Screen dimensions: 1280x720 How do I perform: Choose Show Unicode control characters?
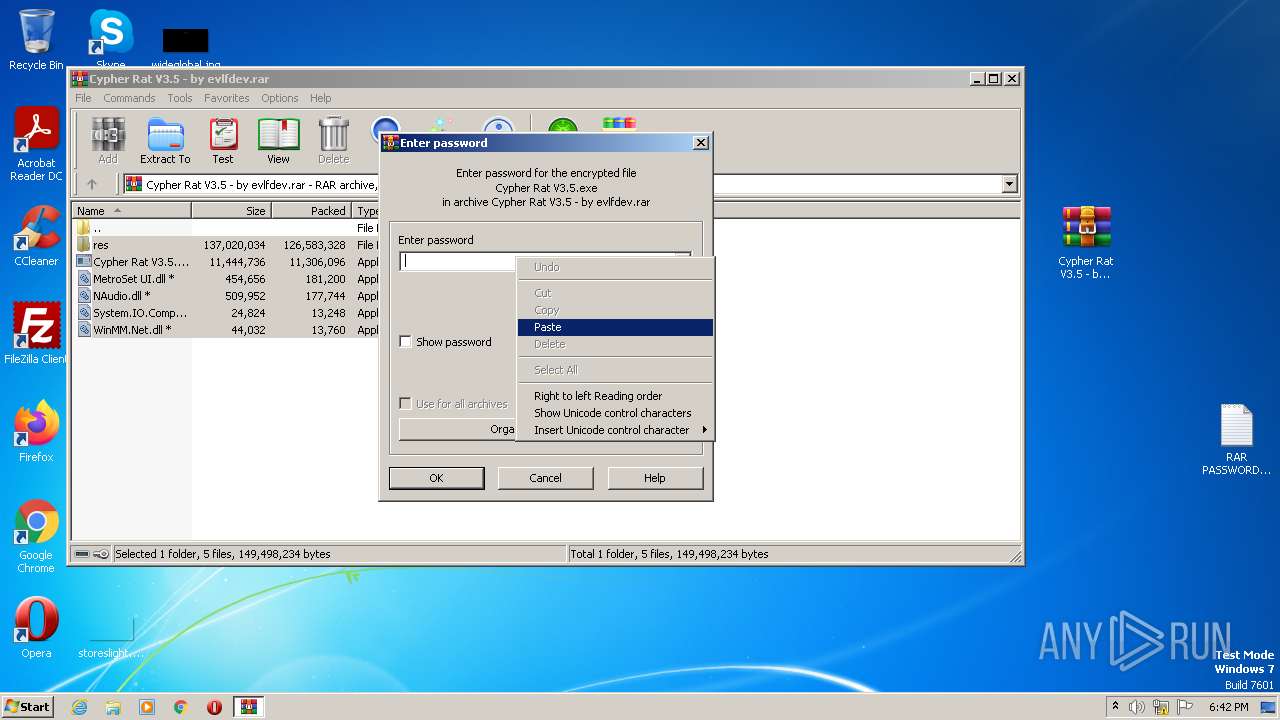(615, 413)
